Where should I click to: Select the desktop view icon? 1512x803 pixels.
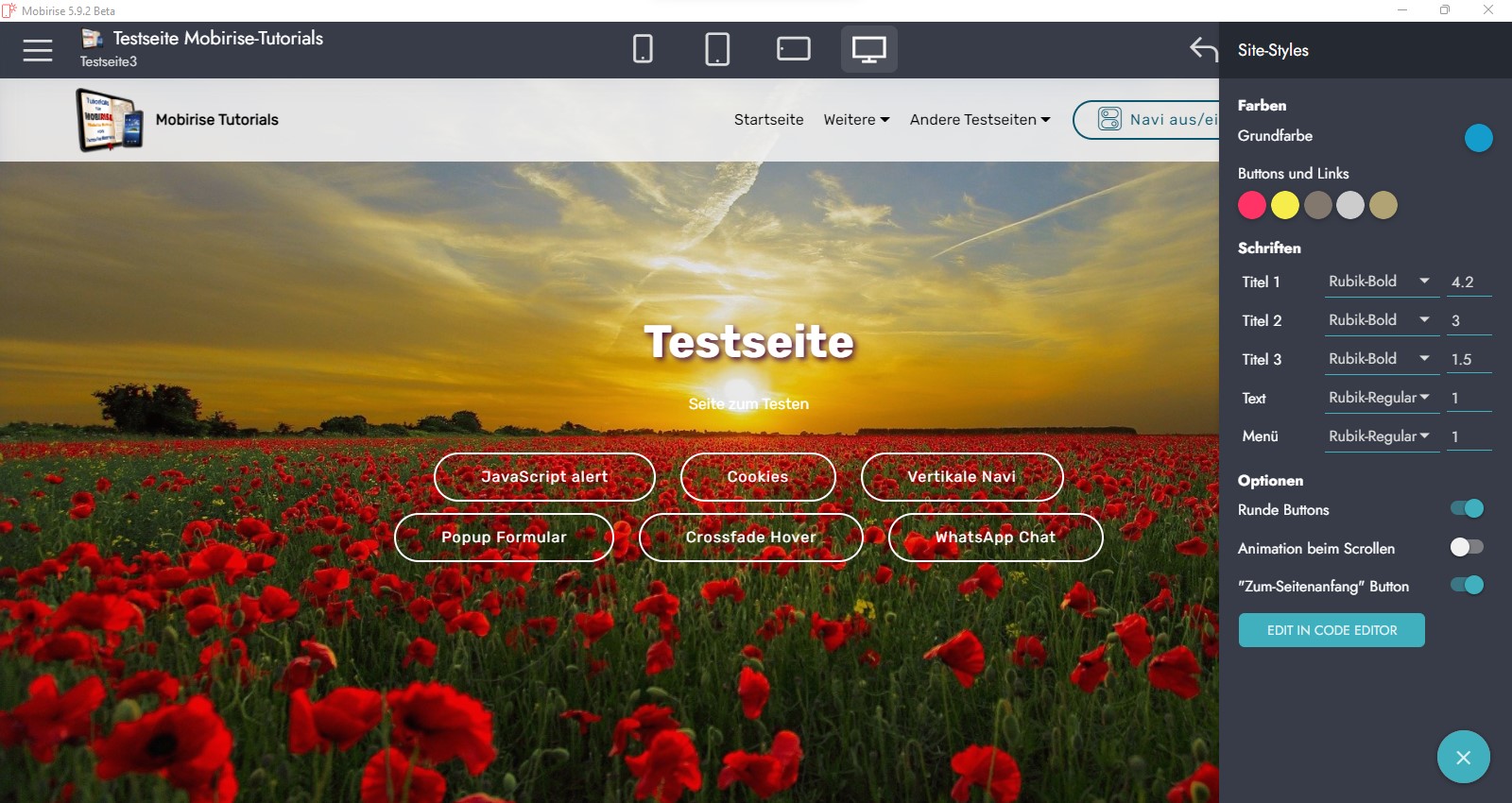coord(868,49)
